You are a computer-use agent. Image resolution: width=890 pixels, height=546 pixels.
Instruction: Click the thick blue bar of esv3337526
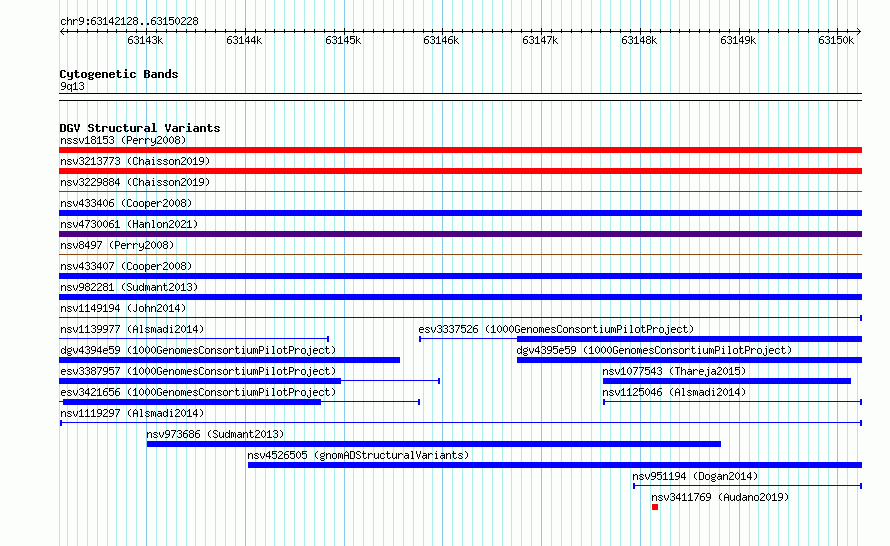coord(689,339)
